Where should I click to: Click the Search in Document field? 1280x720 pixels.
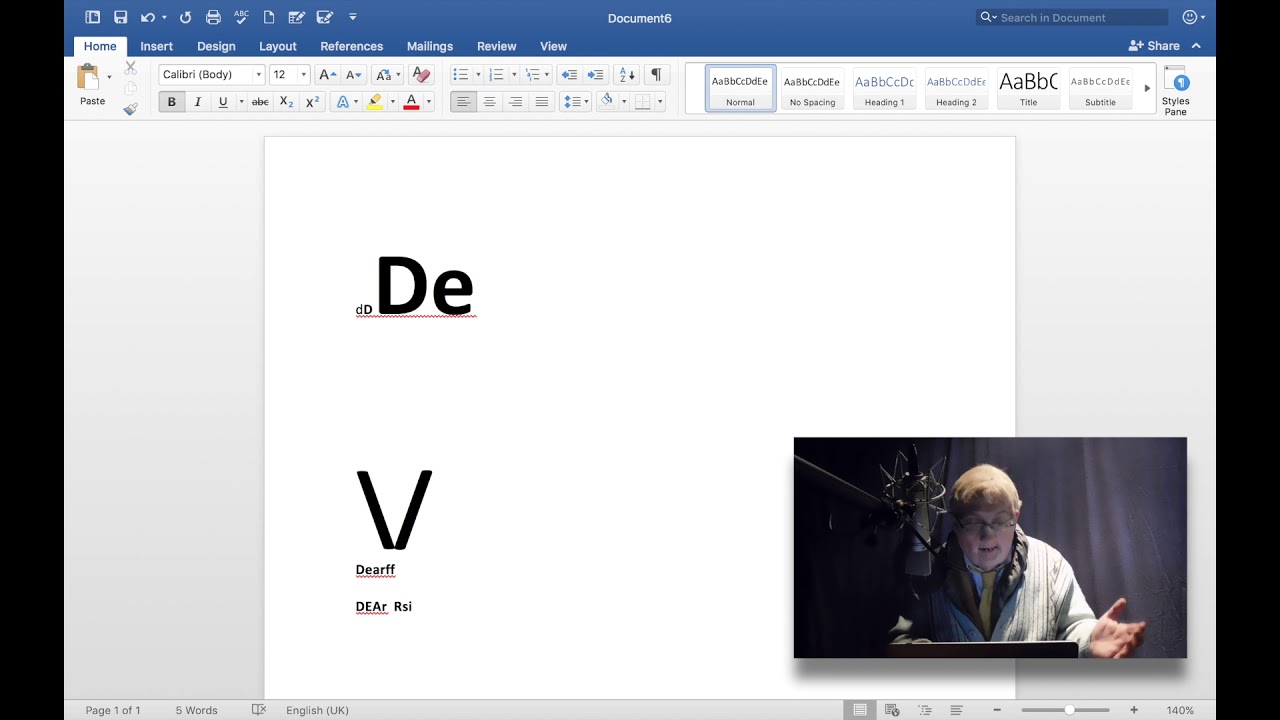(x=1072, y=17)
